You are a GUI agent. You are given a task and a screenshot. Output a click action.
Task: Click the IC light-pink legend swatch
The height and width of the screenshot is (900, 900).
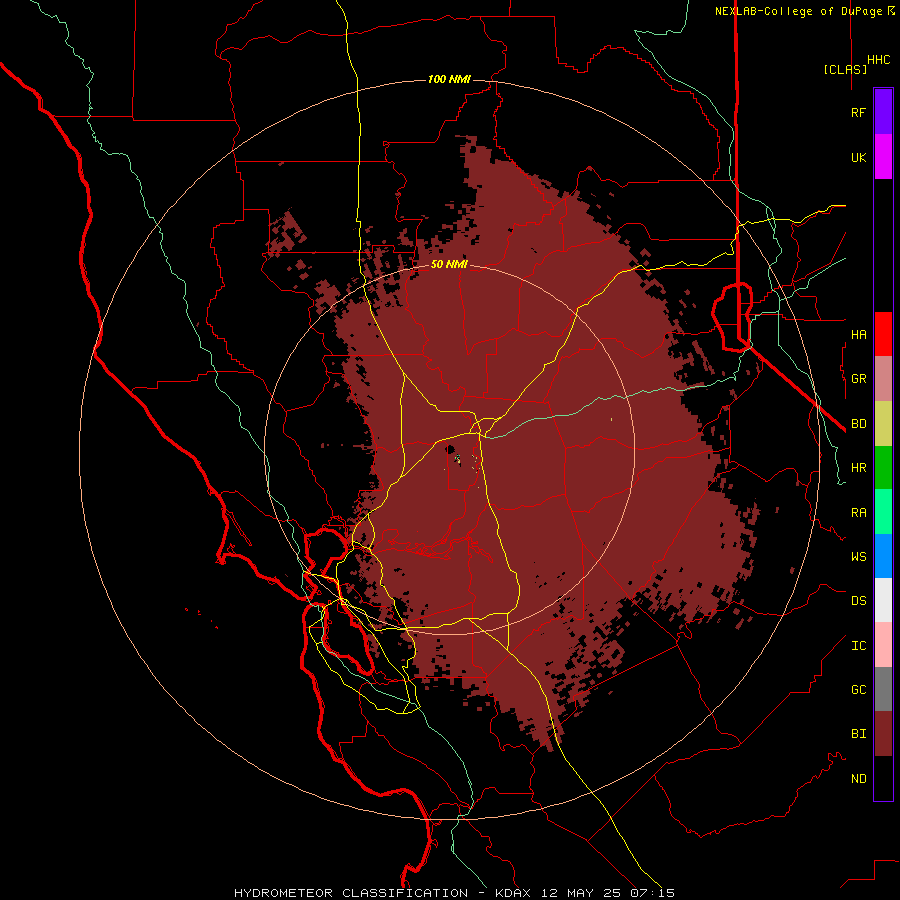883,645
